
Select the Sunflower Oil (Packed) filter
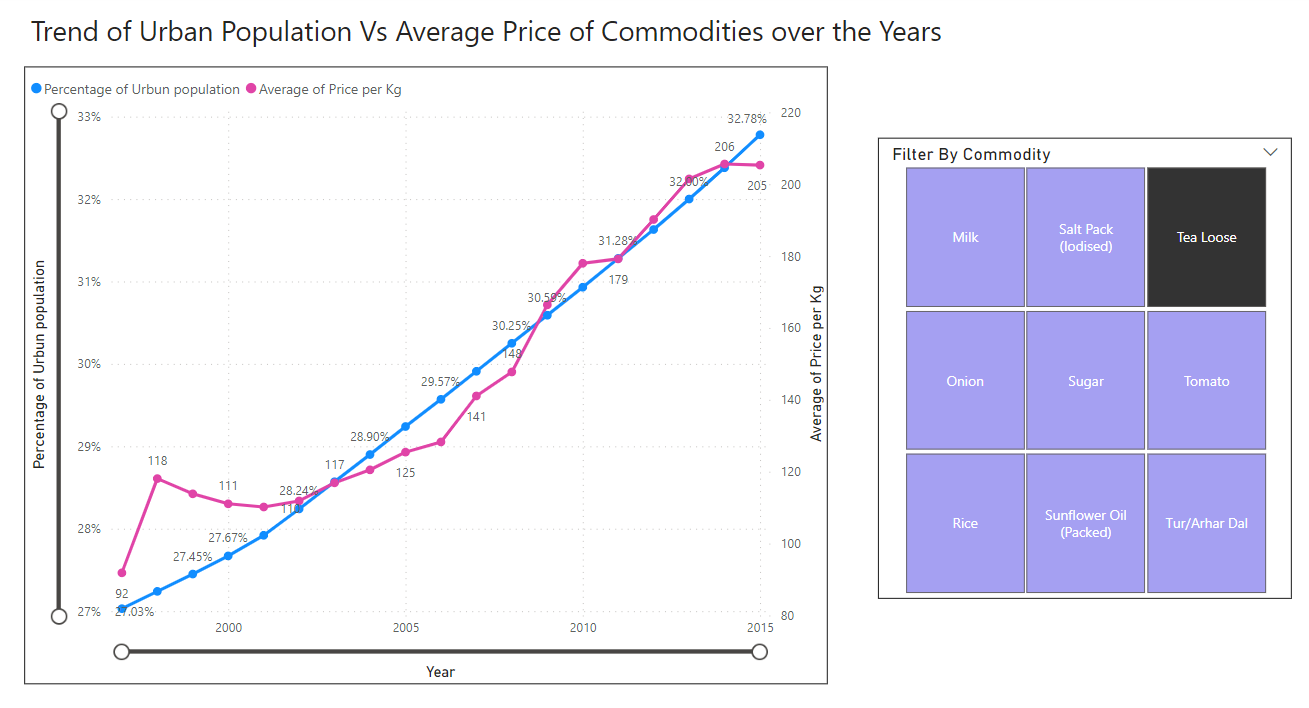pyautogui.click(x=1085, y=522)
